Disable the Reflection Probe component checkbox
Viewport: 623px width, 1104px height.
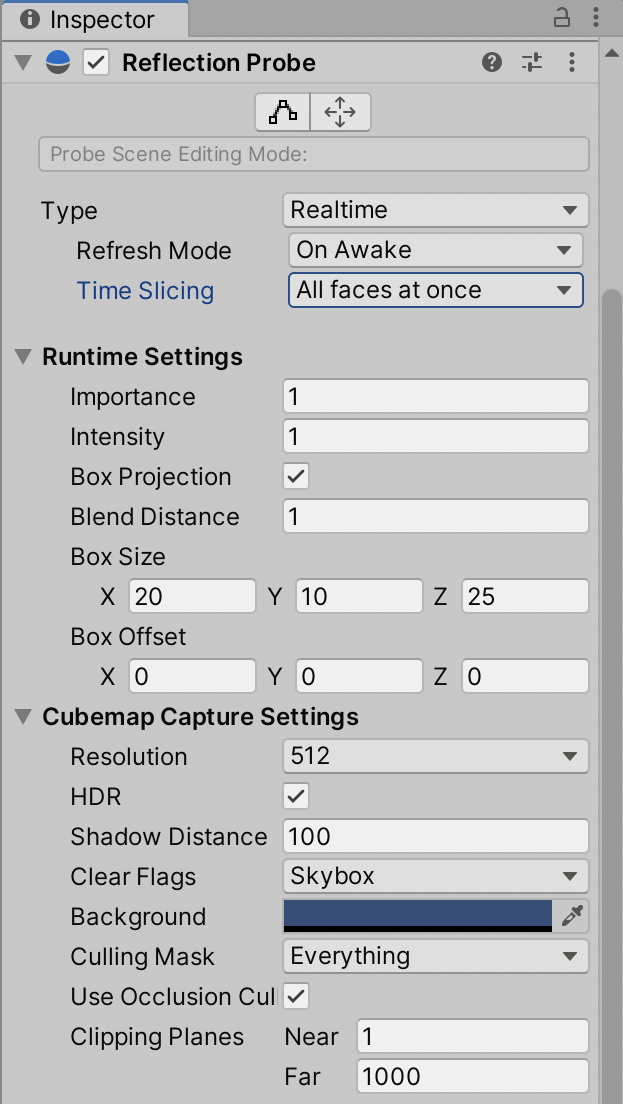96,63
